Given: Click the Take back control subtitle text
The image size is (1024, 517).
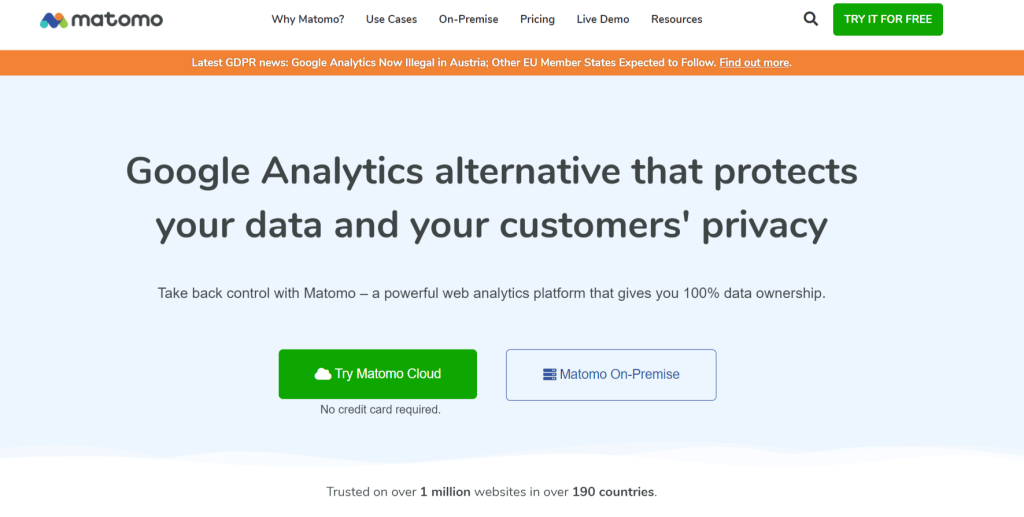Looking at the screenshot, I should (491, 294).
